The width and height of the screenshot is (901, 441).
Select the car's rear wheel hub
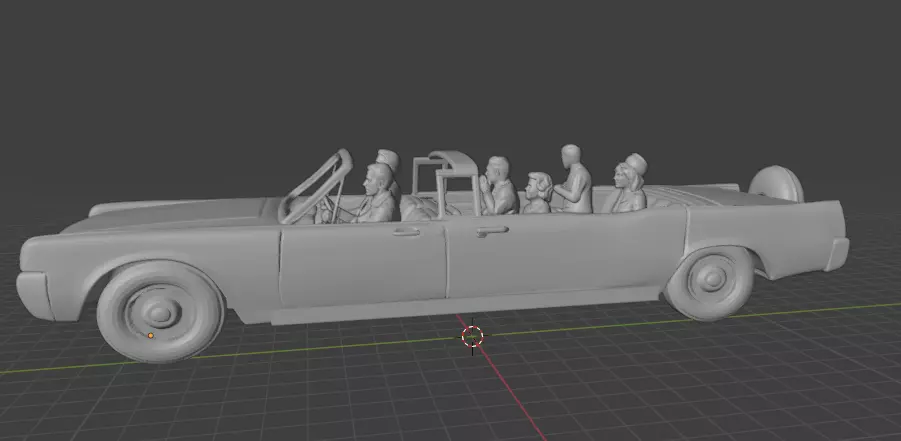click(x=713, y=280)
